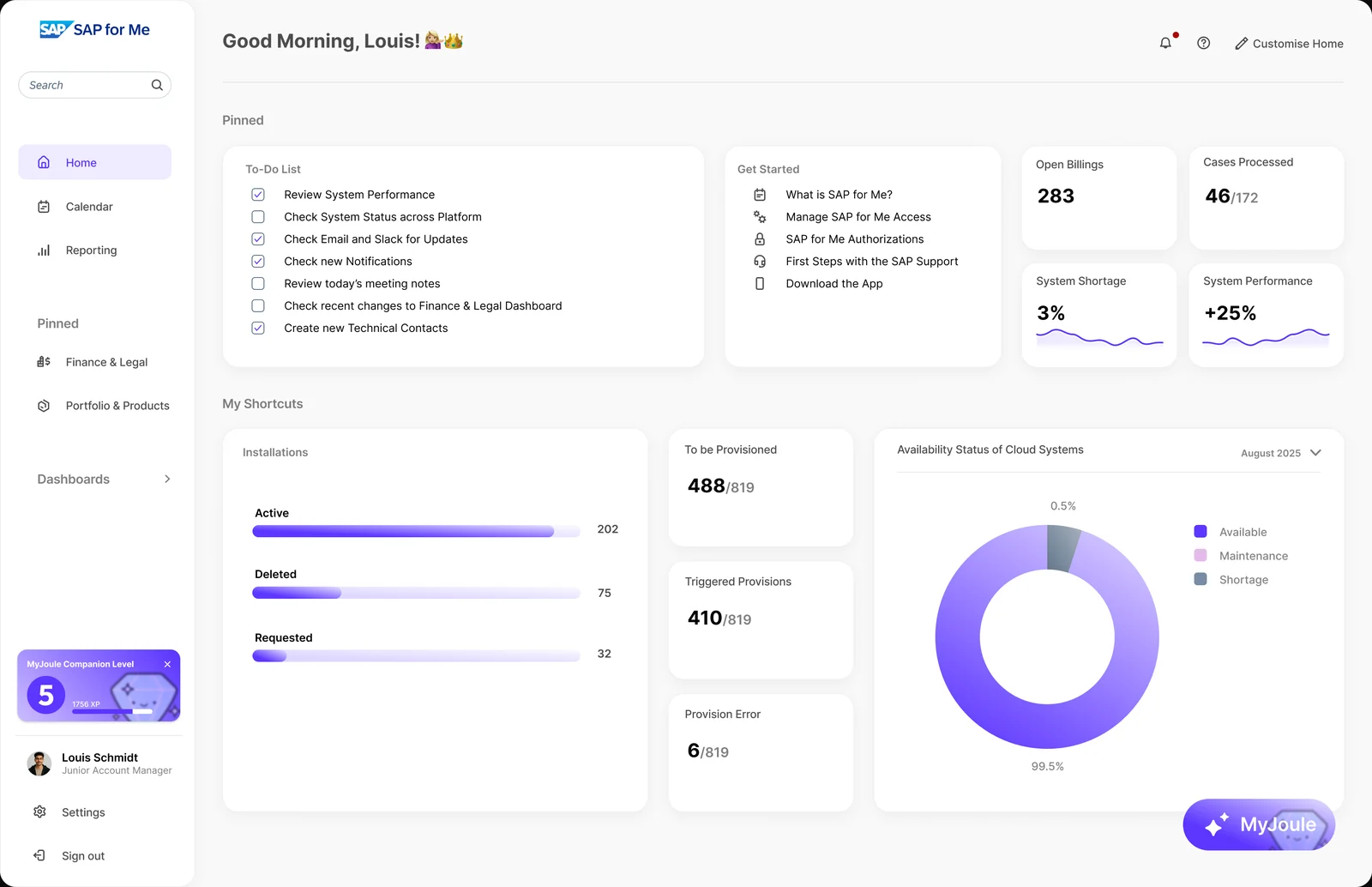The width and height of the screenshot is (1372, 887).
Task: Tick Review today's meeting notes checkbox
Action: 258,283
